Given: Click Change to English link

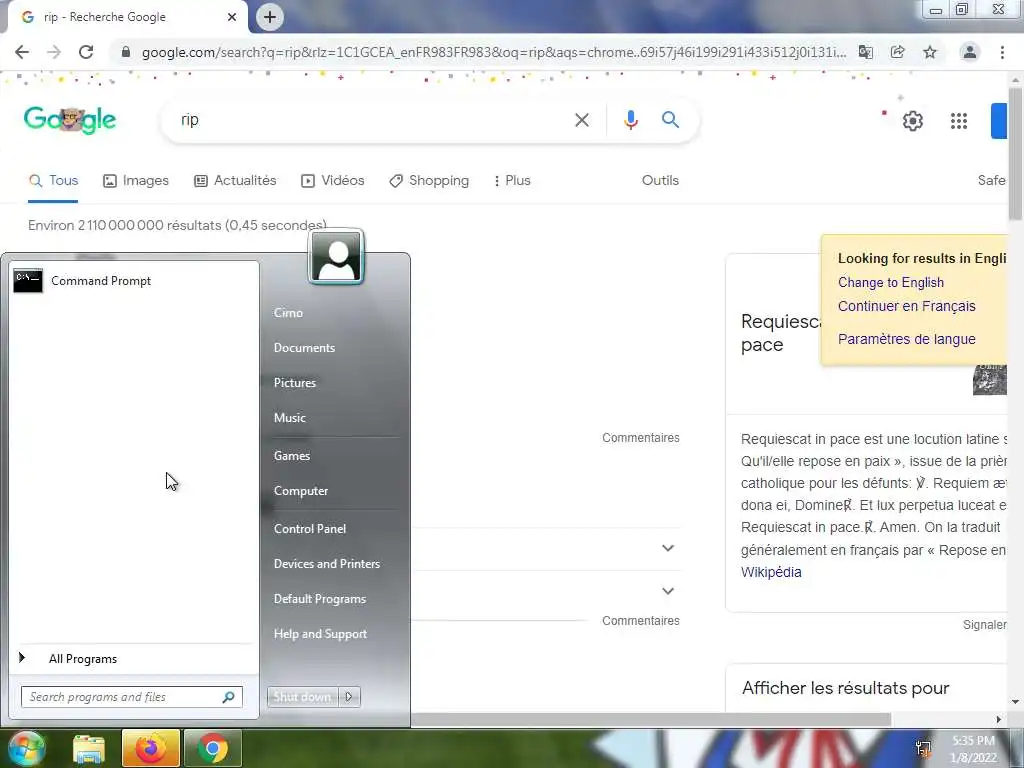Looking at the screenshot, I should (891, 283).
